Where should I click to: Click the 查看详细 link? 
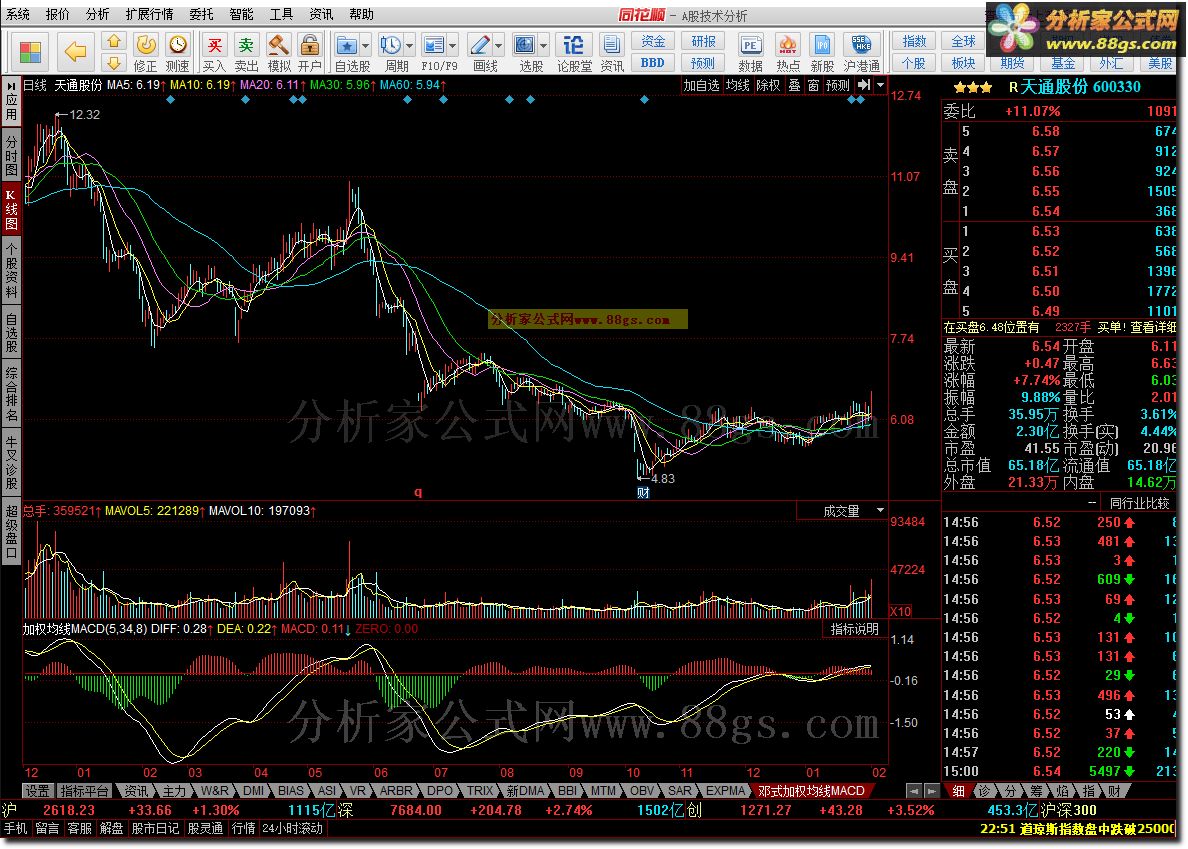tap(1153, 327)
